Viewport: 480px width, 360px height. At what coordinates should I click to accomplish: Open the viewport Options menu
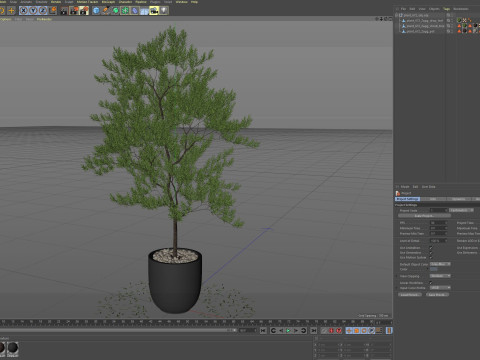tap(6, 19)
